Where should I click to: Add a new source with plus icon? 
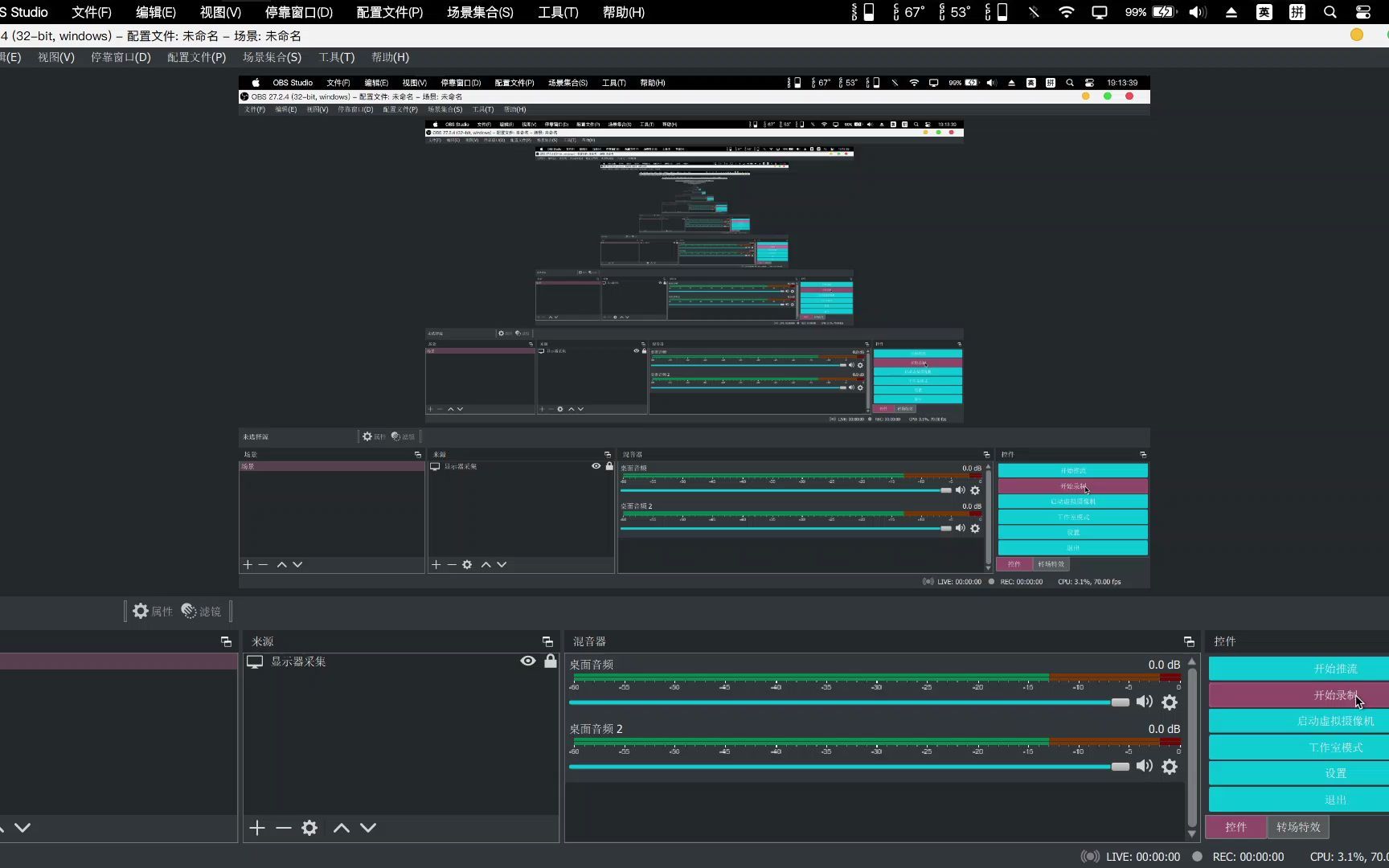[x=257, y=828]
